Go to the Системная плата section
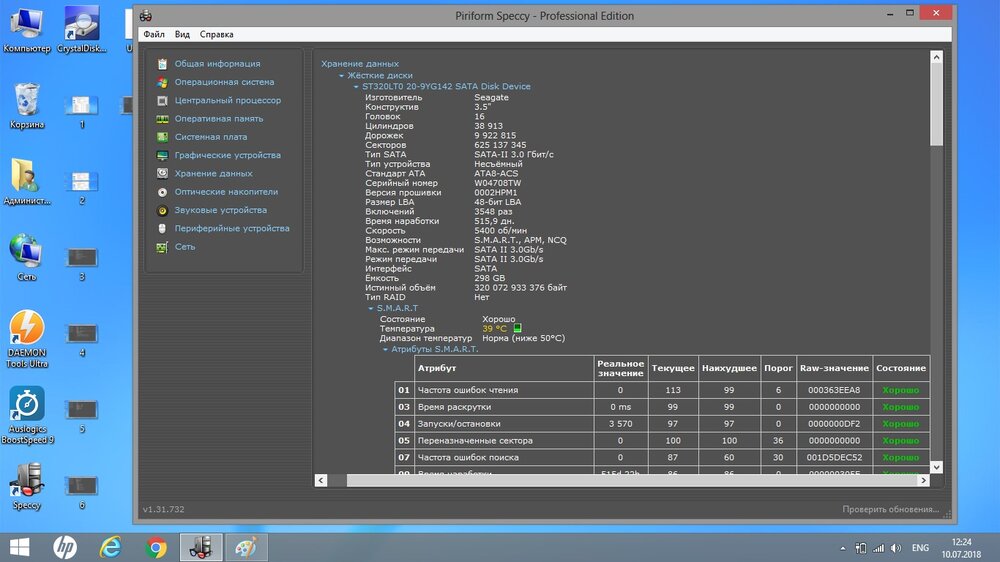 click(x=210, y=137)
